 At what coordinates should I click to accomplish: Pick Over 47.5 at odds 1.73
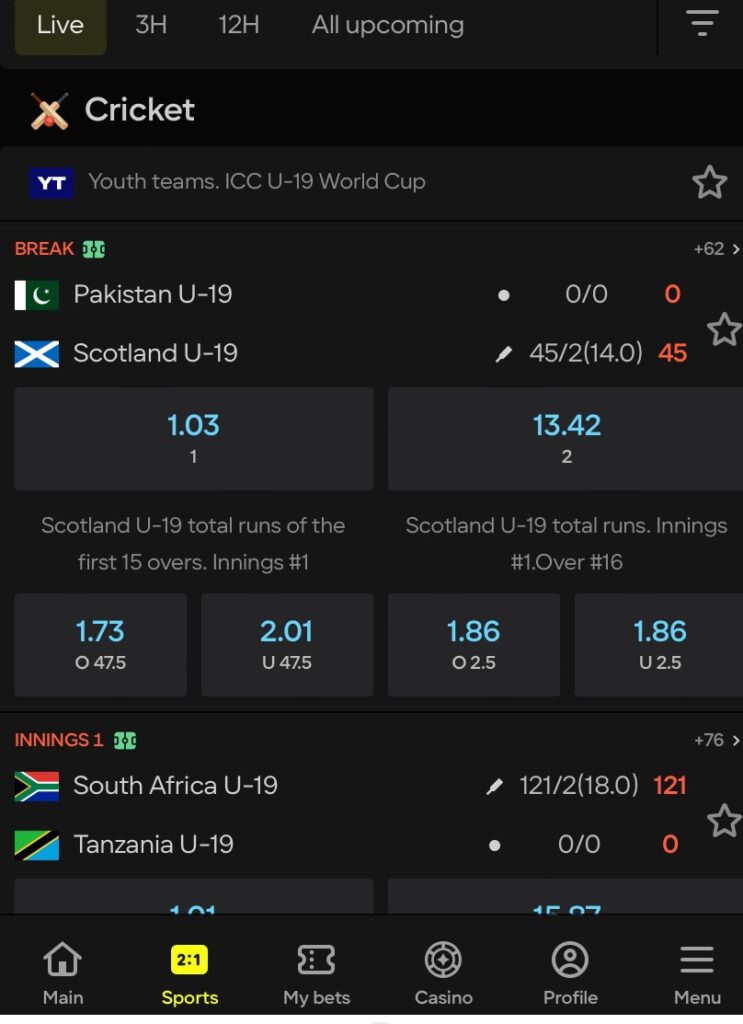[100, 644]
